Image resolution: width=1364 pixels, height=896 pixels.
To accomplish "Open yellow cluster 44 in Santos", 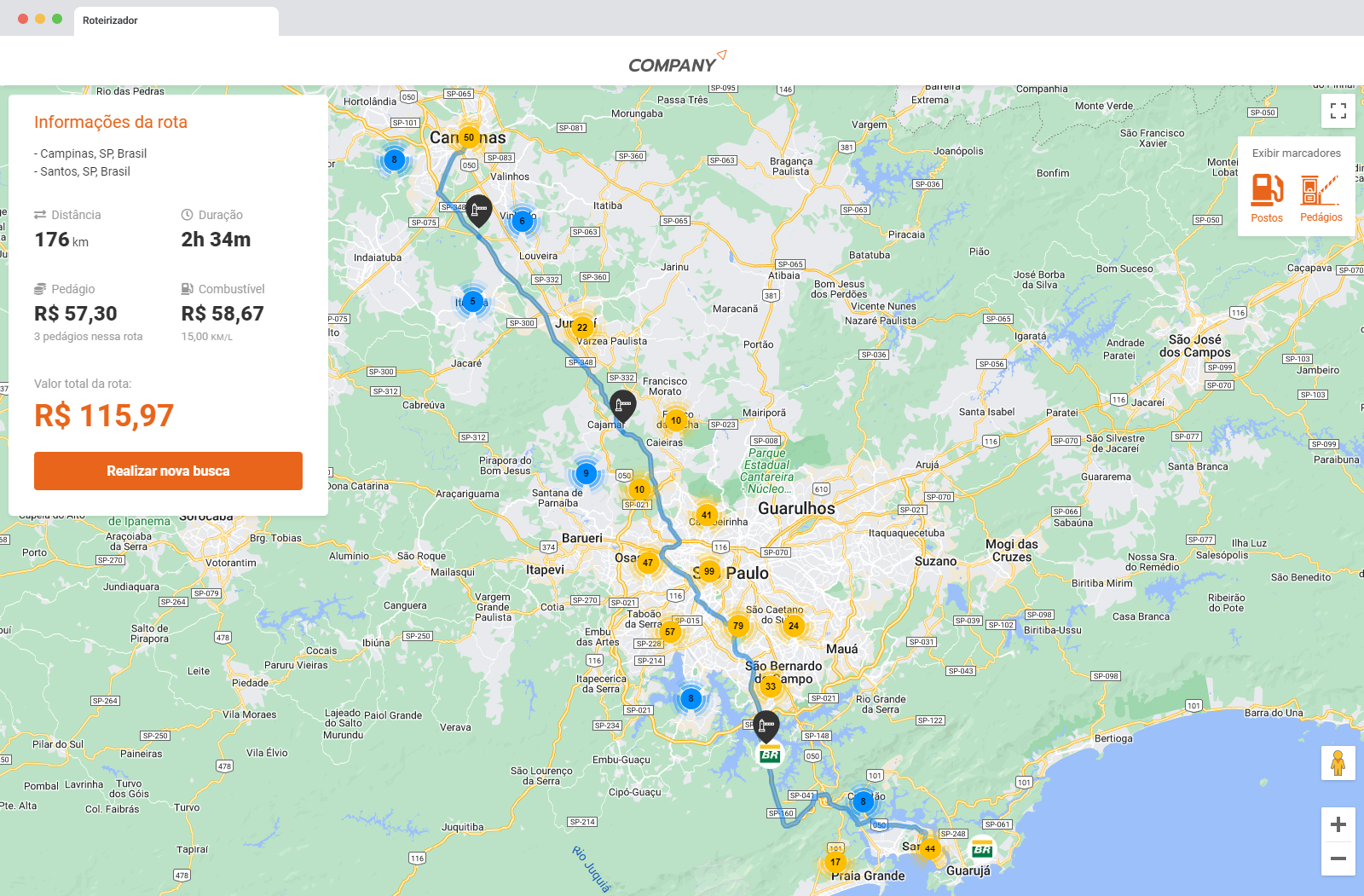I will click(x=930, y=848).
